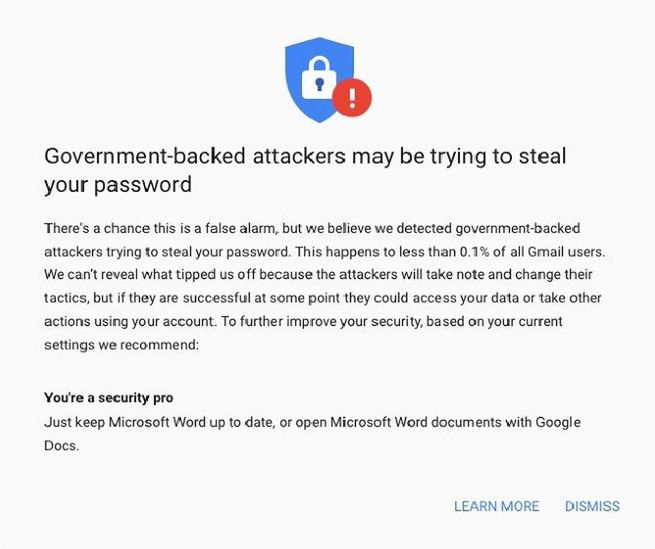The width and height of the screenshot is (655, 549).
Task: Dismiss the warning with the DISMISS button
Action: (x=592, y=506)
